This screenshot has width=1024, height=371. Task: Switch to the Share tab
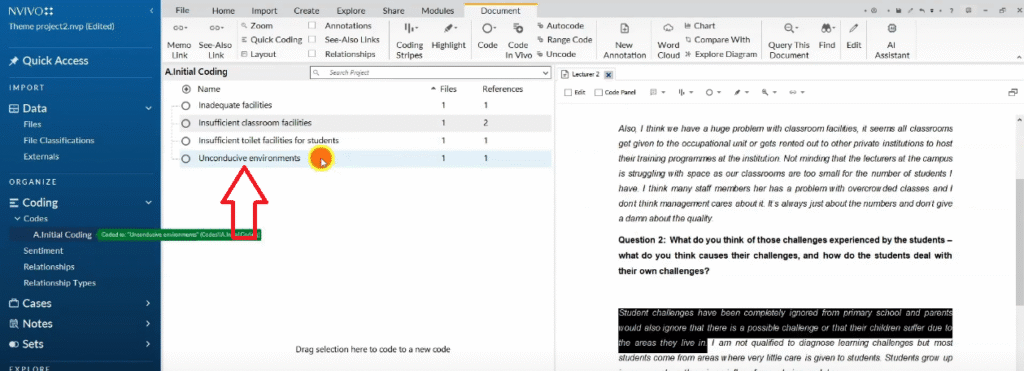[x=393, y=10]
